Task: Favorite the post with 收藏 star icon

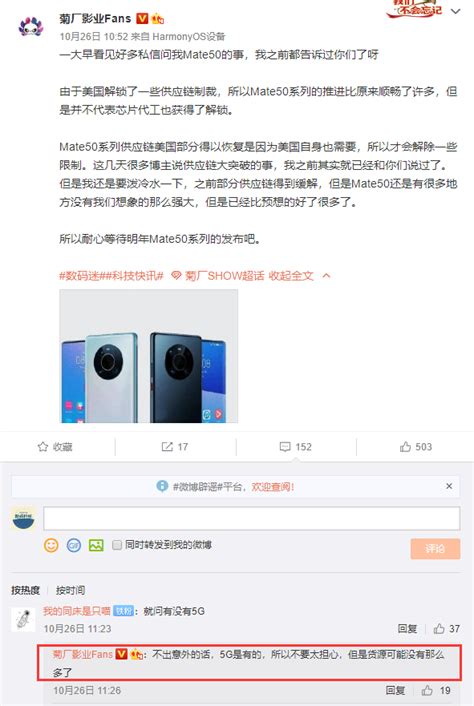Action: (x=55, y=447)
